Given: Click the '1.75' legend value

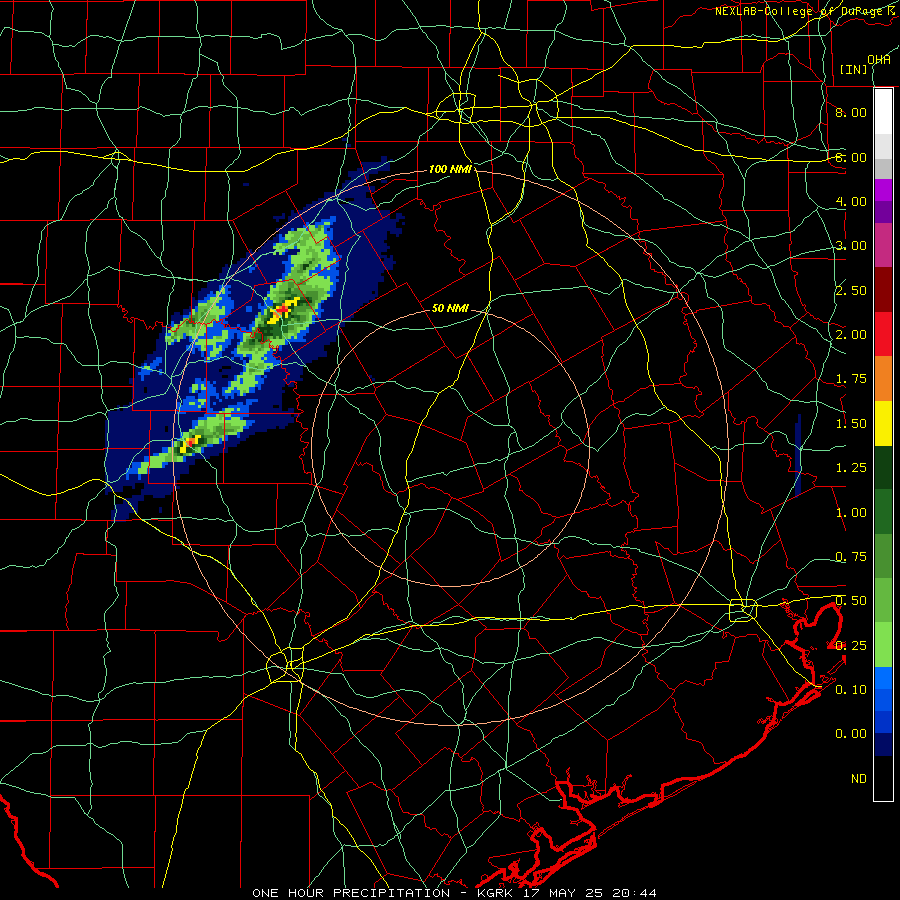Looking at the screenshot, I should coord(851,379).
